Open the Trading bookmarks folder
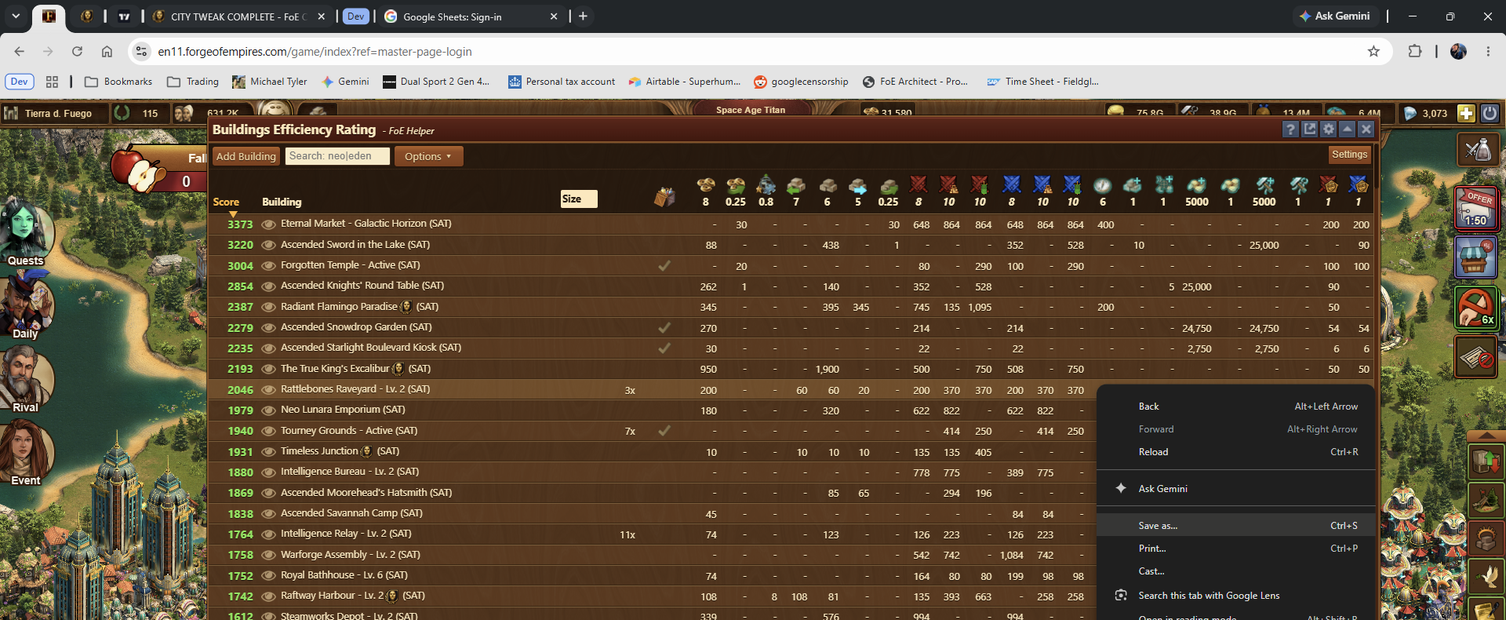This screenshot has width=1506, height=620. point(193,82)
